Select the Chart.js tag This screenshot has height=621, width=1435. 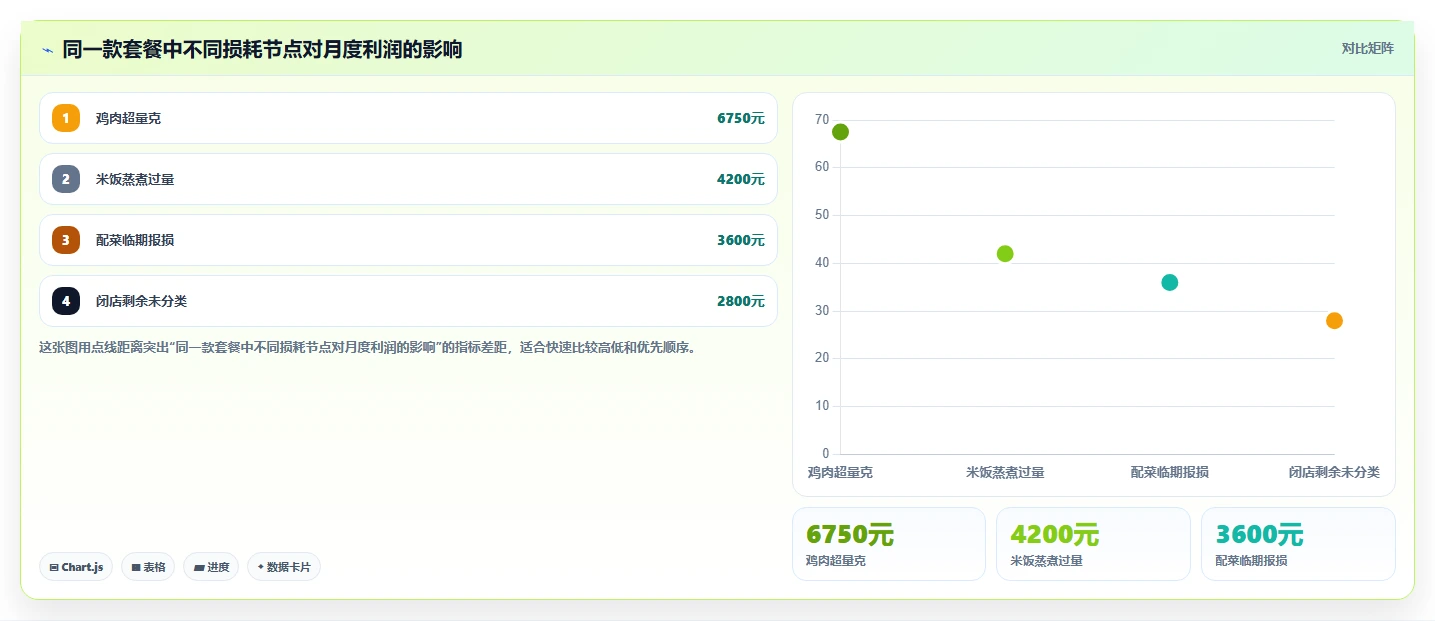coord(76,567)
